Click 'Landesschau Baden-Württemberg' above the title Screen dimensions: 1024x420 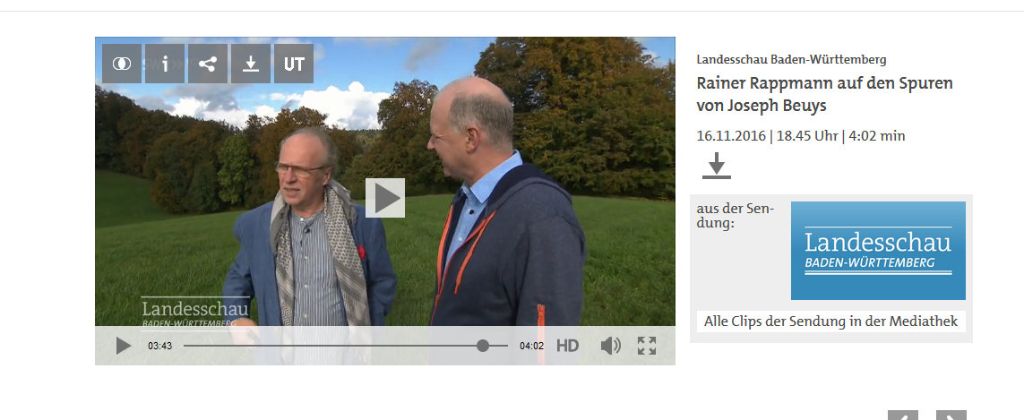click(x=792, y=59)
